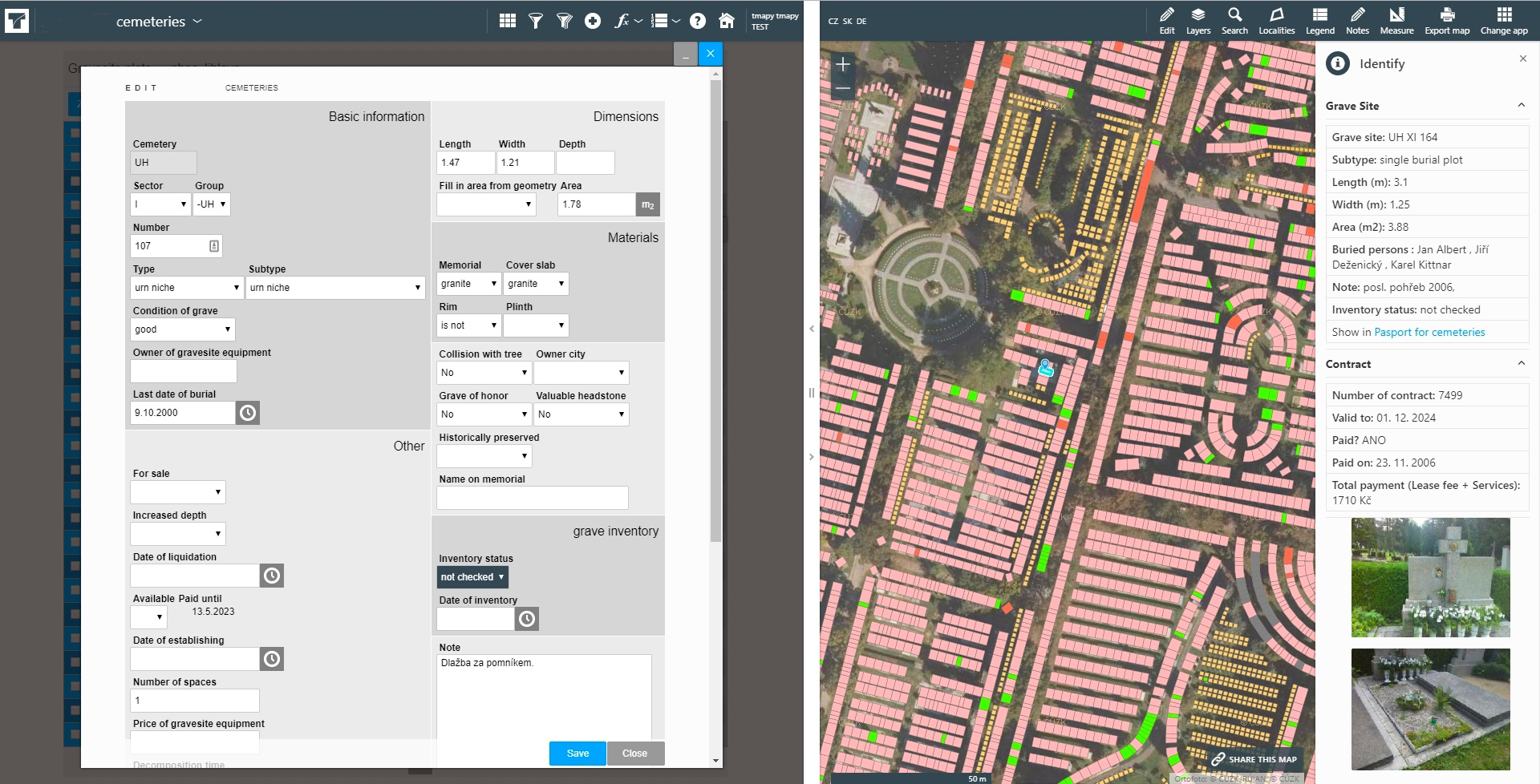Click the app logo icon top-left
1540x784 pixels.
(x=16, y=21)
